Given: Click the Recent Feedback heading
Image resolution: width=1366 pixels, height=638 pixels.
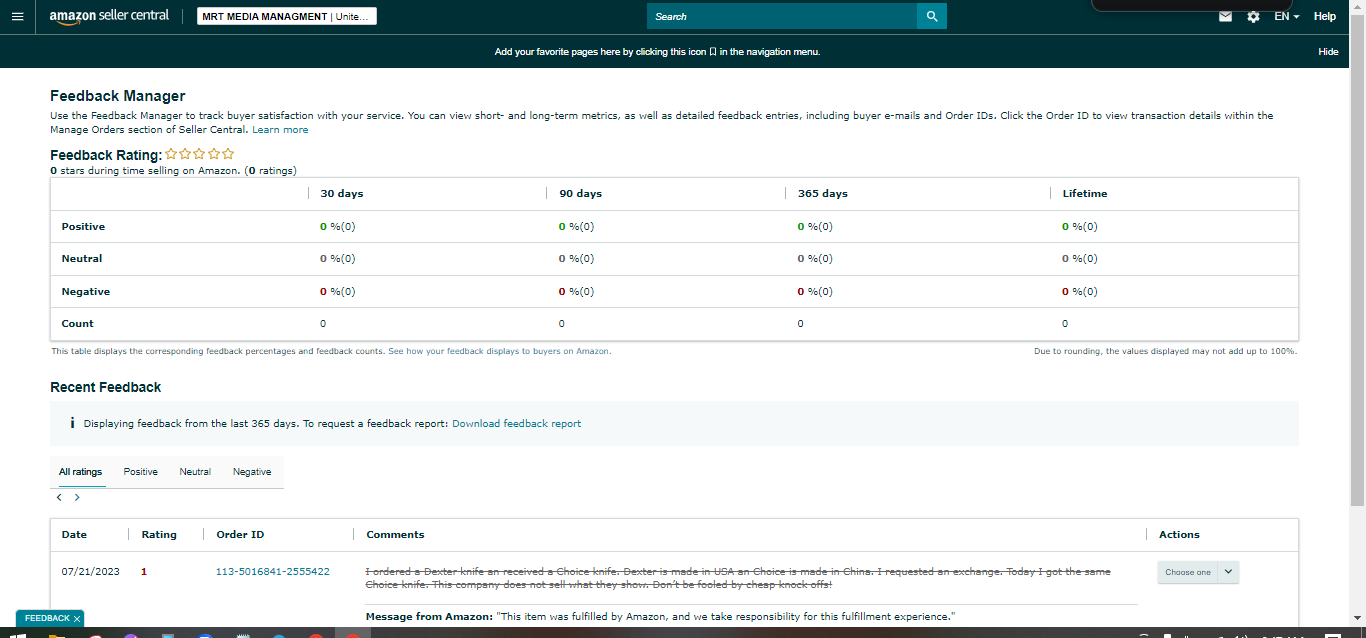Looking at the screenshot, I should pyautogui.click(x=106, y=387).
